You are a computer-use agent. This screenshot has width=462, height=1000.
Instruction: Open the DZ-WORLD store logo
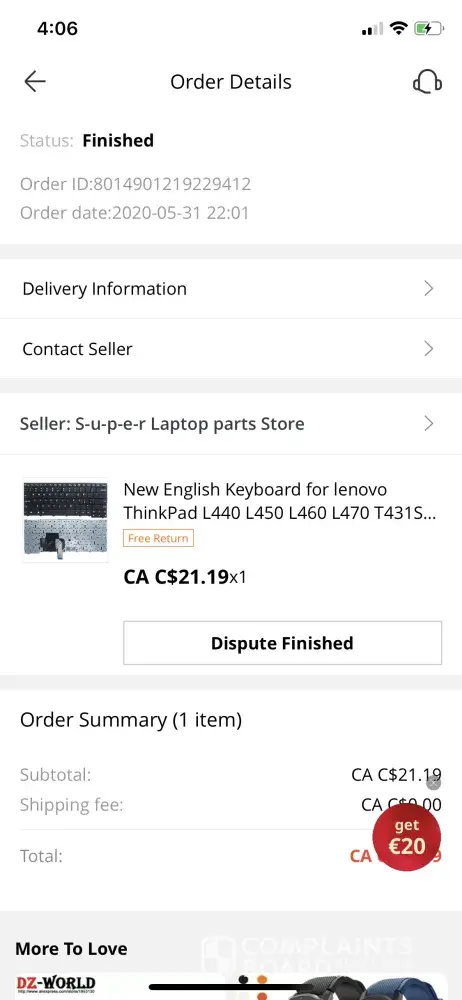pyautogui.click(x=56, y=983)
